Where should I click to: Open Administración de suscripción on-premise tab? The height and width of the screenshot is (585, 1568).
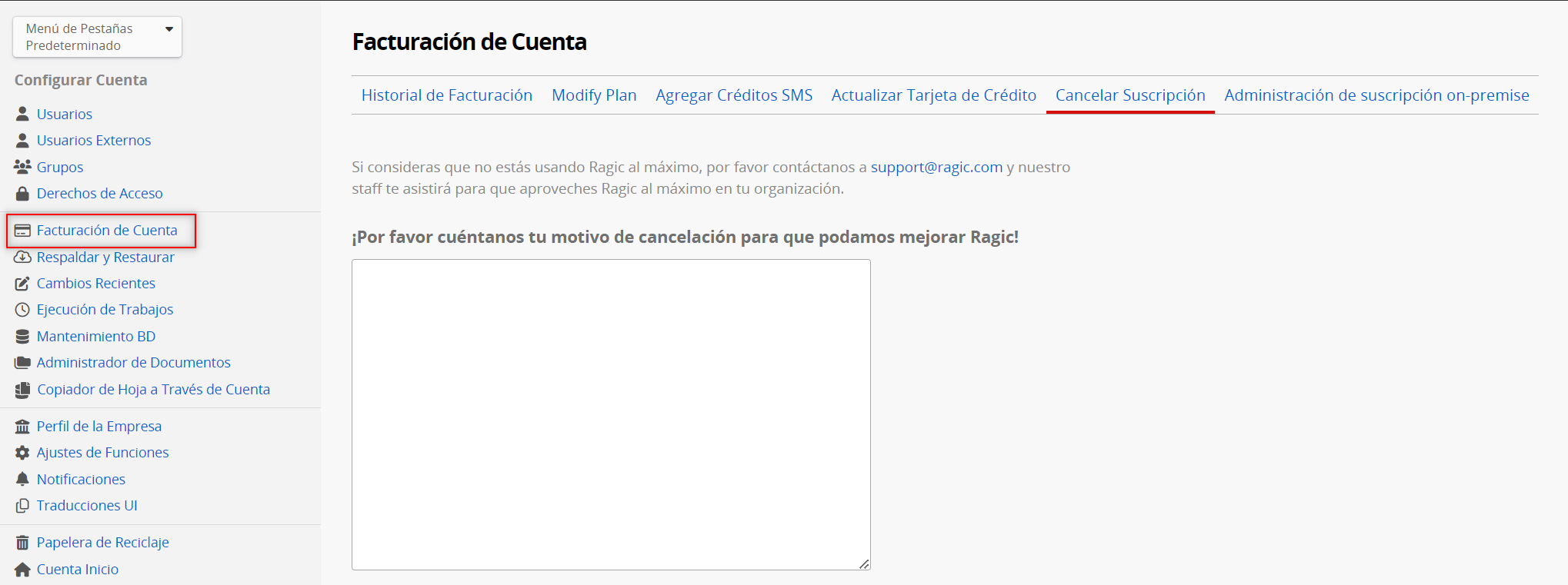1376,95
